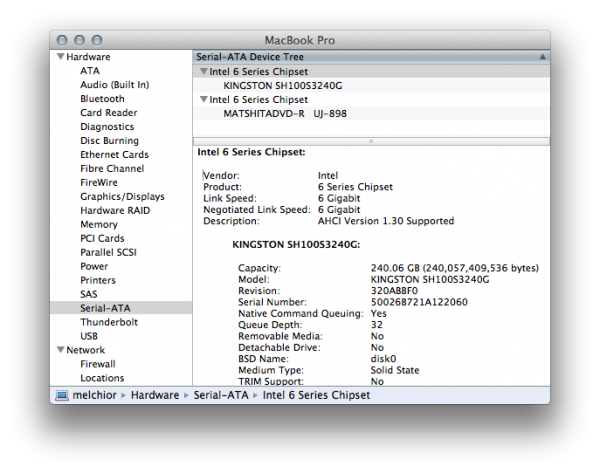Click the sort arrow in Serial-ATA Device Tree header
Image resolution: width=600 pixels, height=473 pixels.
[542, 57]
